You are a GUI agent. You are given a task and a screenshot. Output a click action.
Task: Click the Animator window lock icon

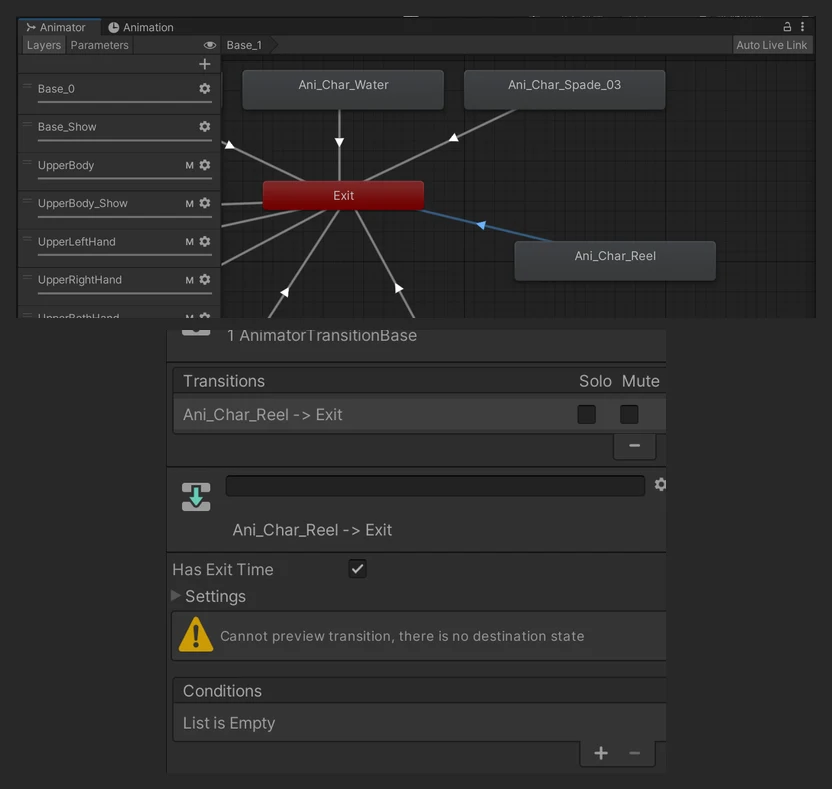pyautogui.click(x=787, y=27)
